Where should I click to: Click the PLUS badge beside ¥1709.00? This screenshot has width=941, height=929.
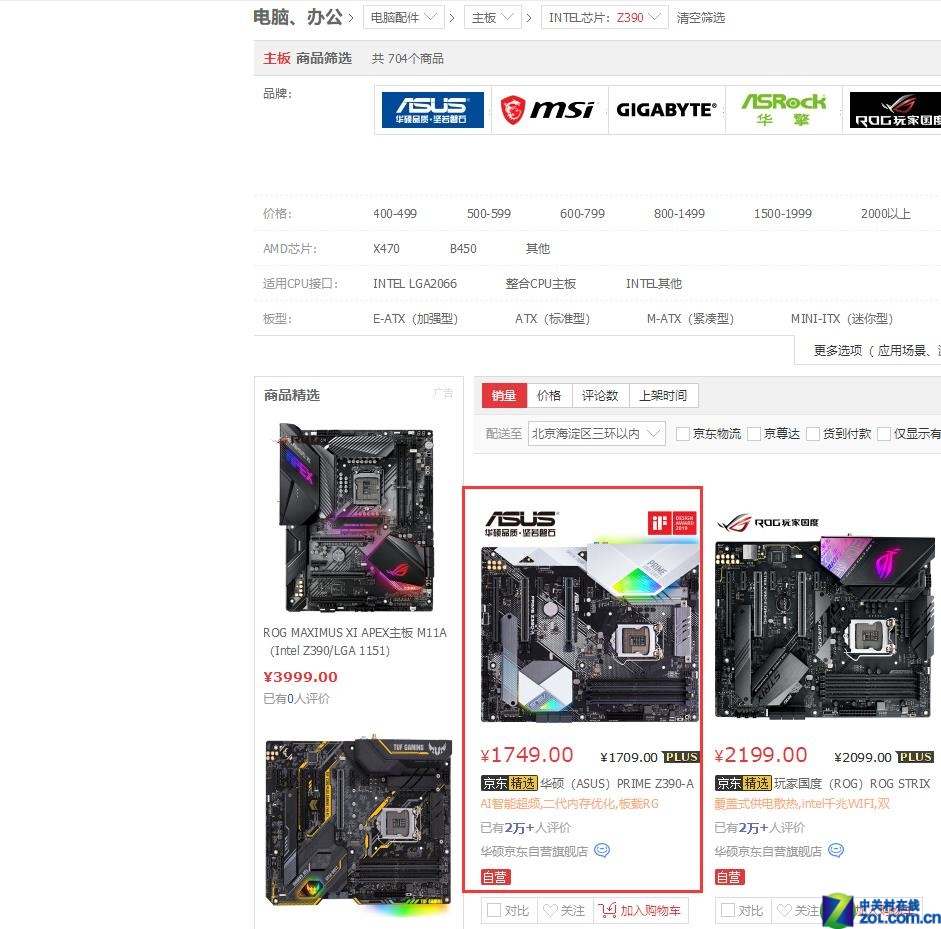[681, 757]
